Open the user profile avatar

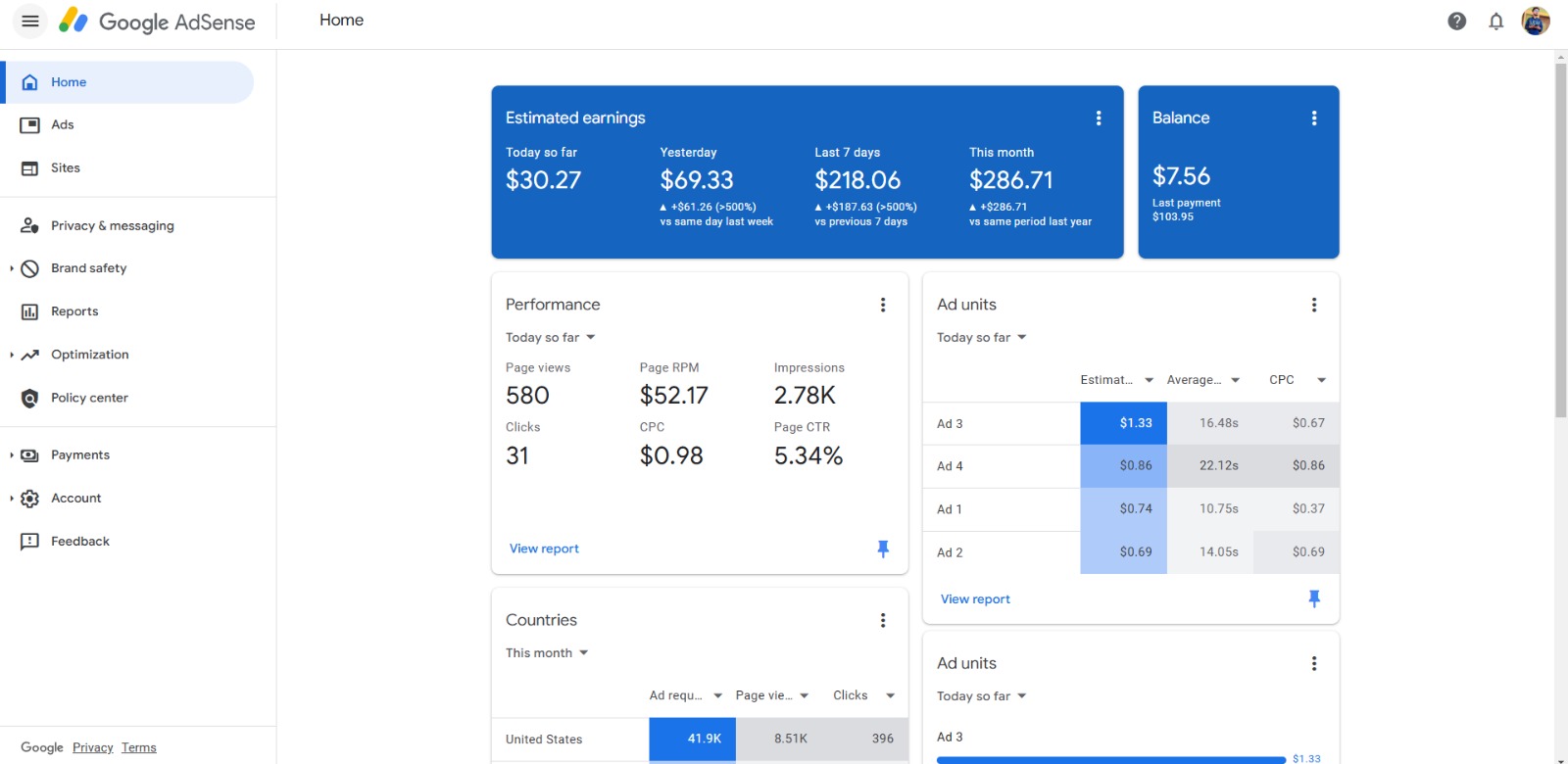point(1536,21)
